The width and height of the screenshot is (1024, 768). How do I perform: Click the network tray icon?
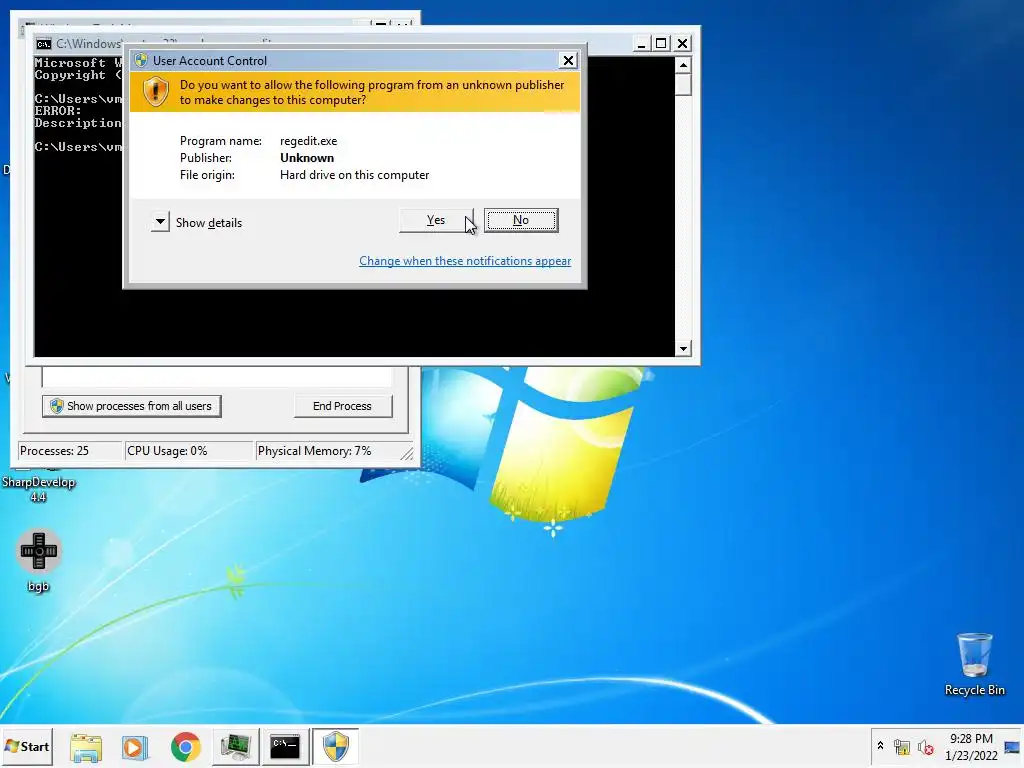click(902, 746)
